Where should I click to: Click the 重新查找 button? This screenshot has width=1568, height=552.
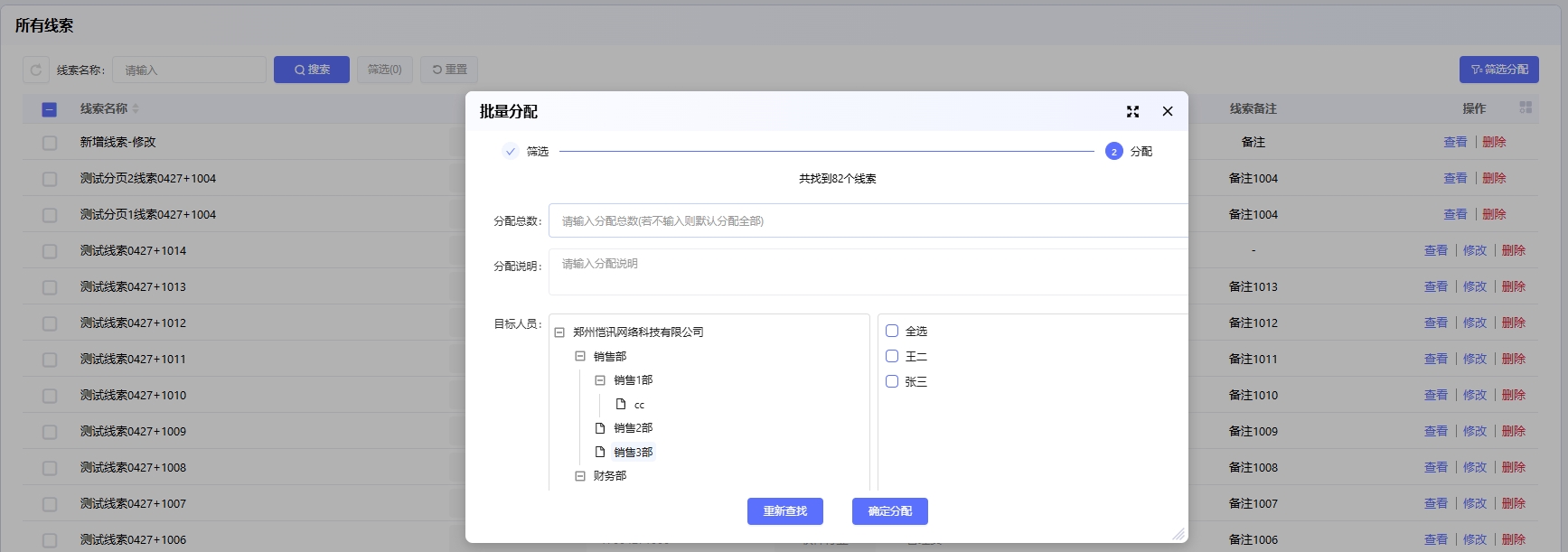(x=784, y=511)
